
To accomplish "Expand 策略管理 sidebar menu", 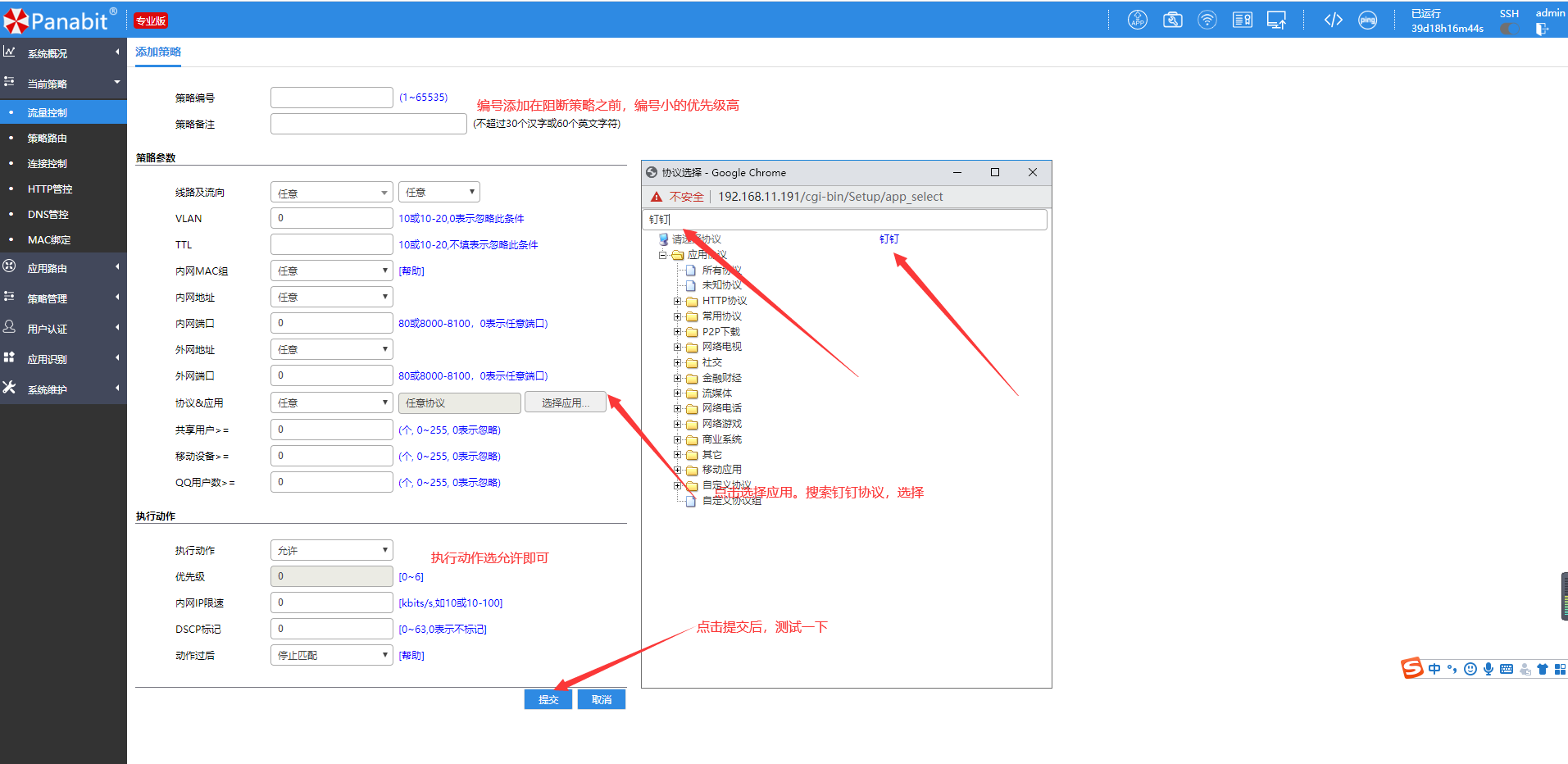I will click(x=63, y=298).
